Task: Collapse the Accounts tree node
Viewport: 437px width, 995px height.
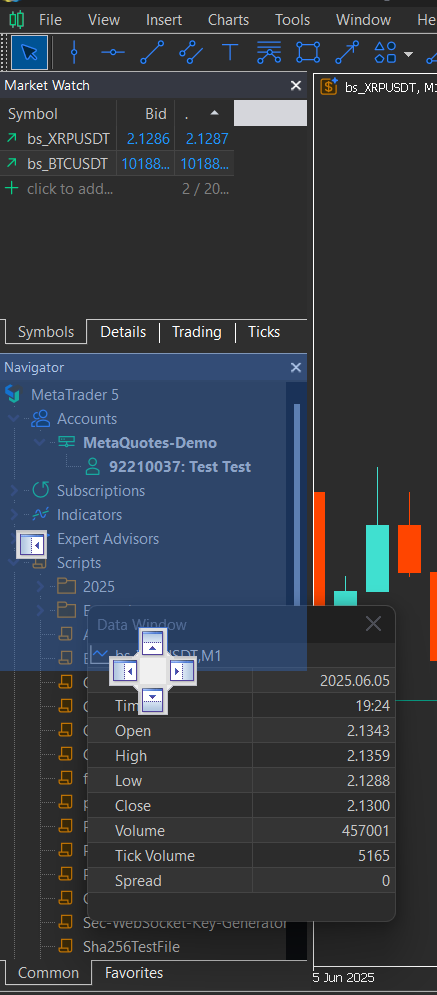Action: point(14,418)
